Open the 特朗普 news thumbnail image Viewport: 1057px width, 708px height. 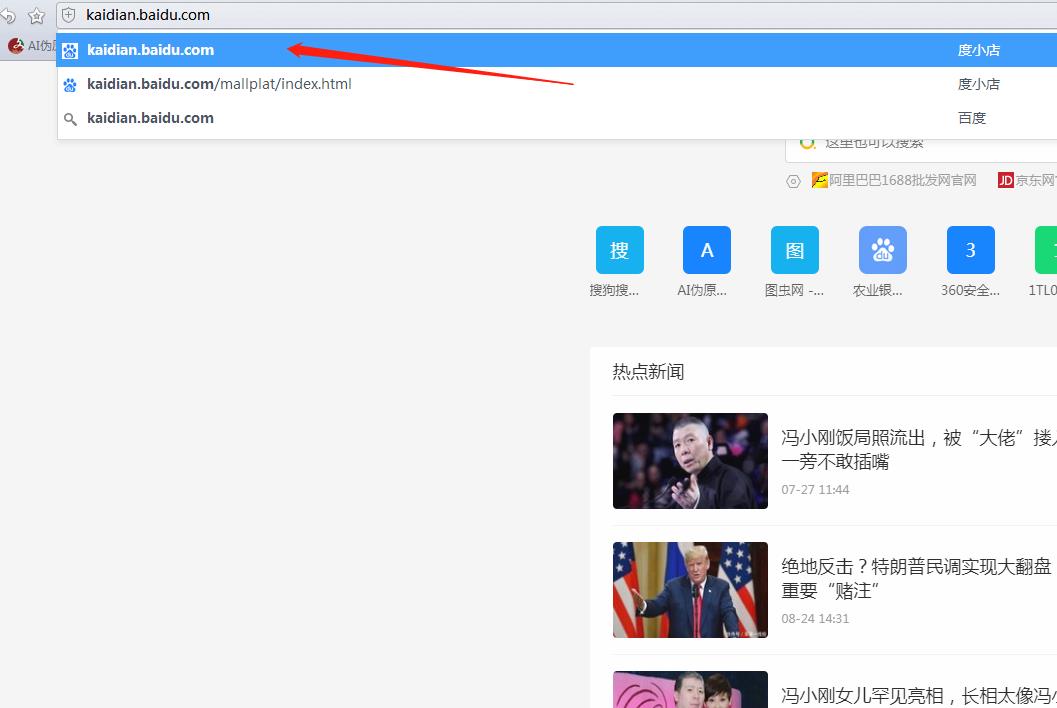[690, 590]
